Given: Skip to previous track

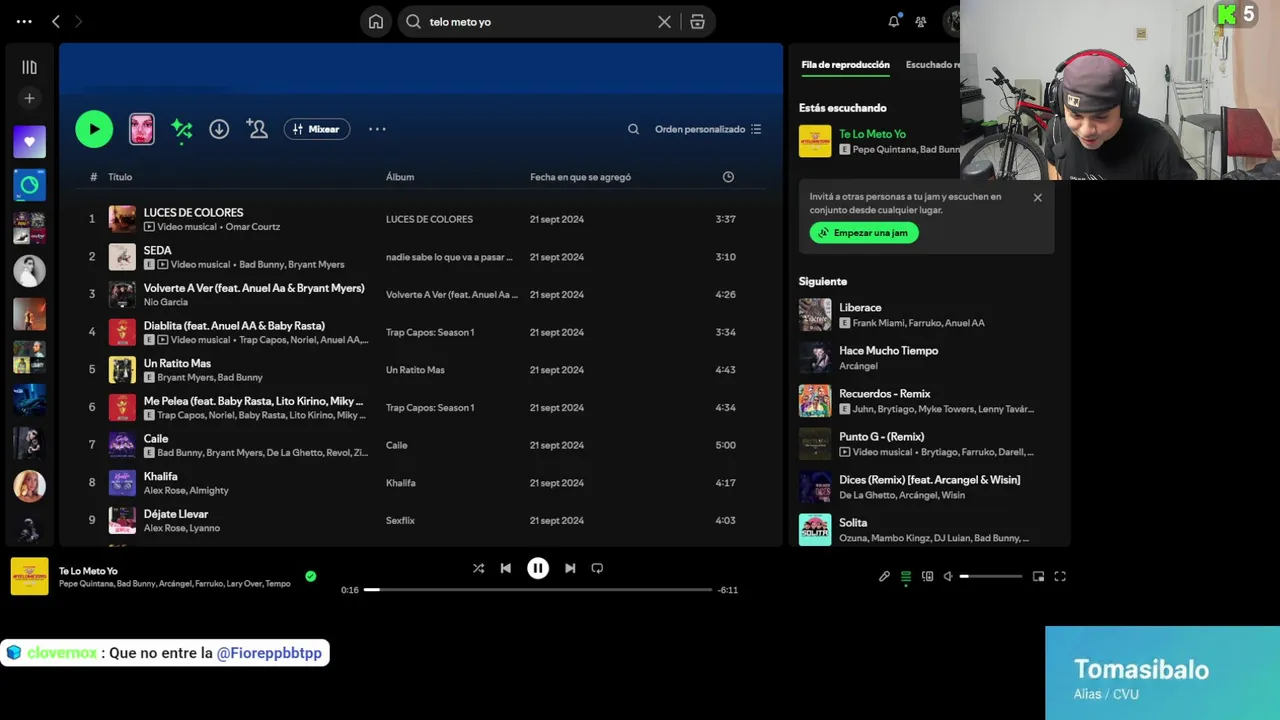Looking at the screenshot, I should tap(506, 568).
